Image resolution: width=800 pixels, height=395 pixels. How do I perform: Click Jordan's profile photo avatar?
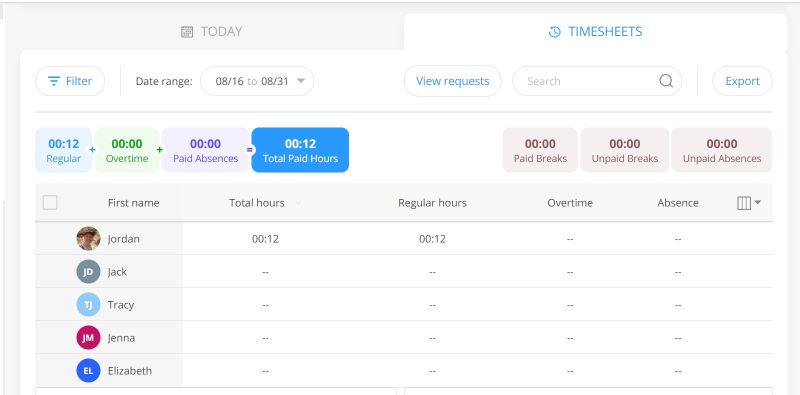pyautogui.click(x=88, y=238)
